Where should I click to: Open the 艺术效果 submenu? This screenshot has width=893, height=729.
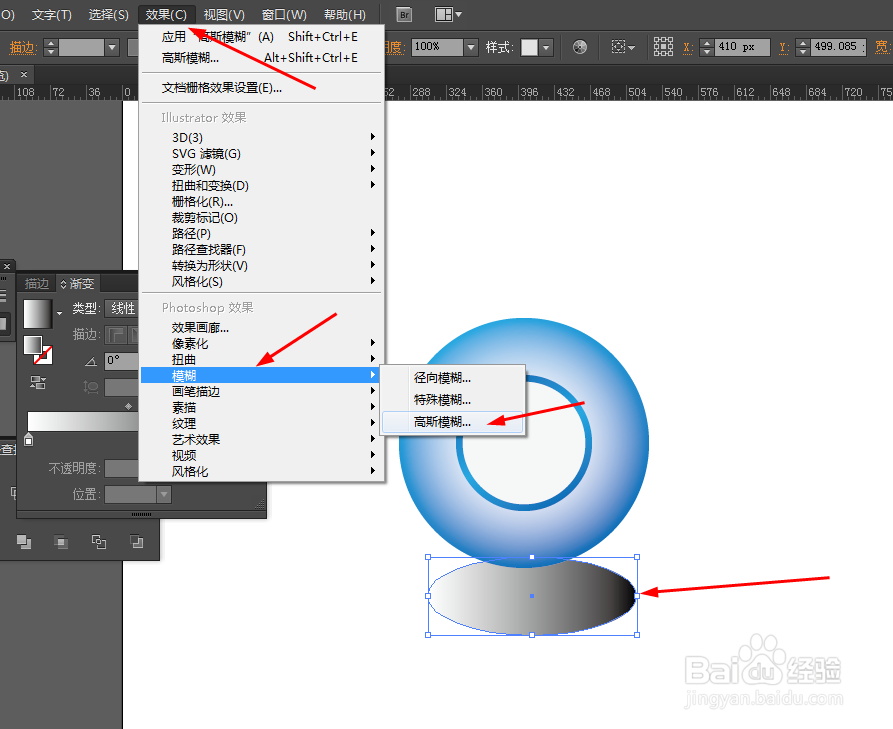262,439
